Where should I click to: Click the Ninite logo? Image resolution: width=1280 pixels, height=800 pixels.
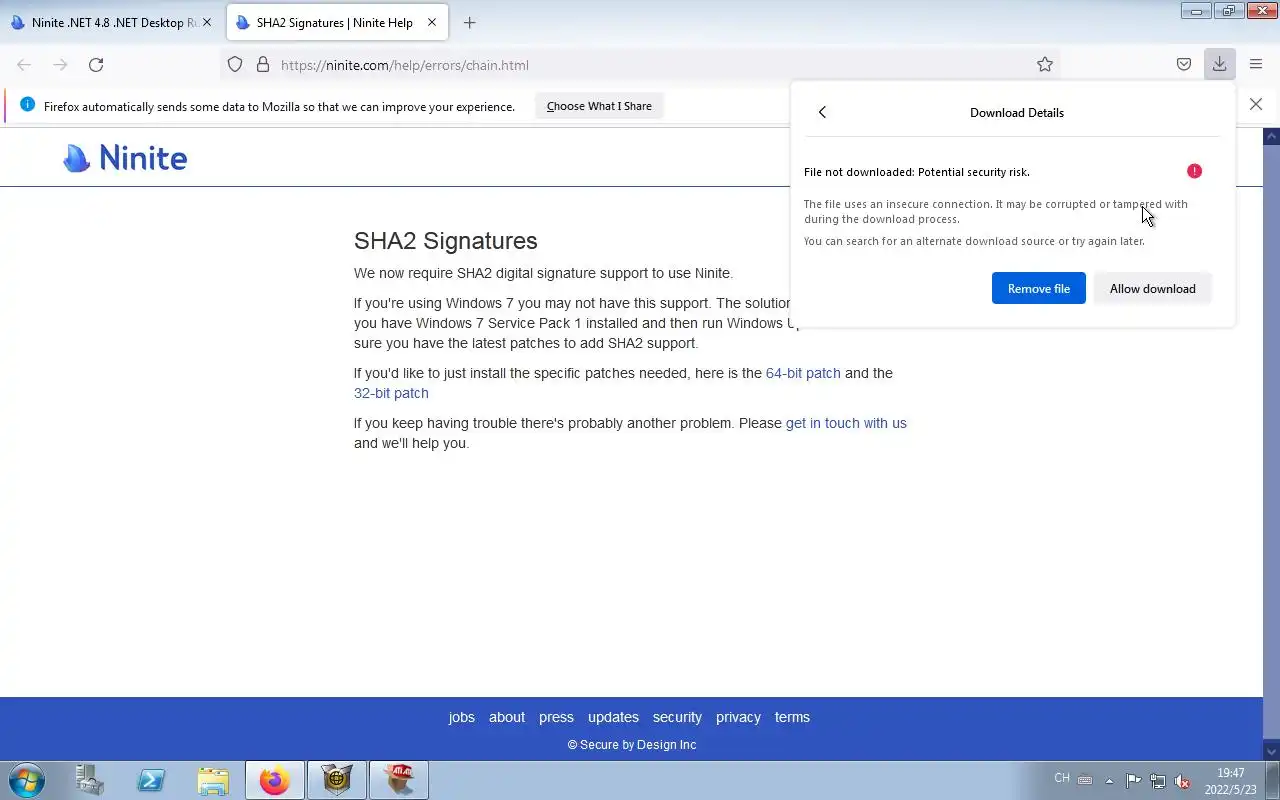pyautogui.click(x=125, y=158)
